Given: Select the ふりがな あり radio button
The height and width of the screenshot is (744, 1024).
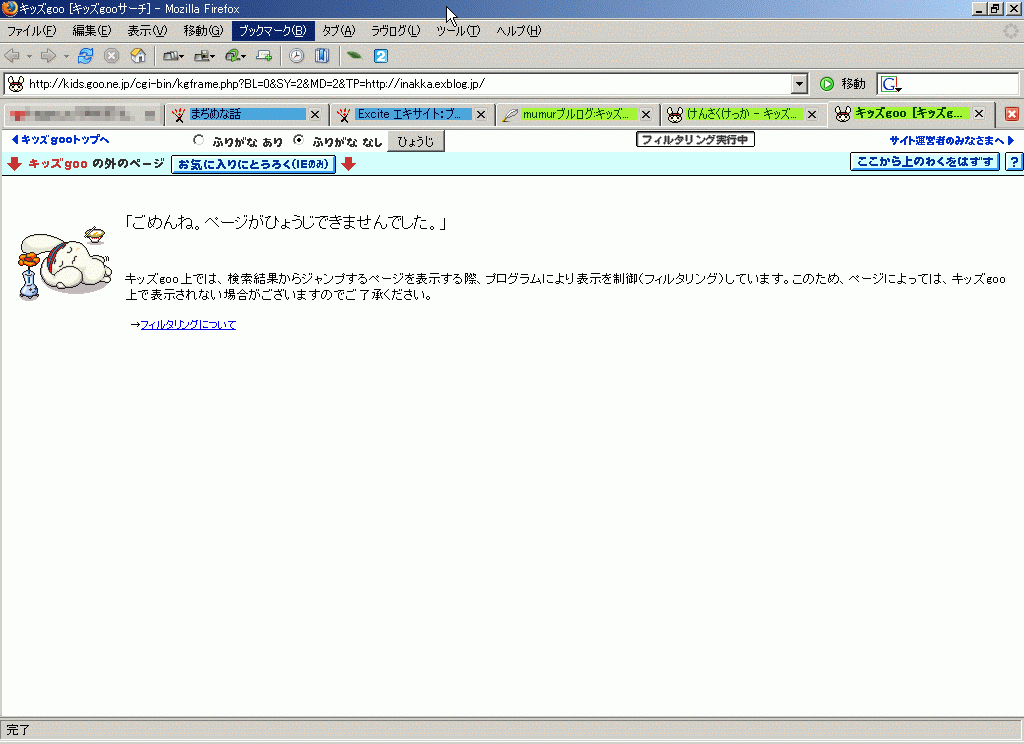Looking at the screenshot, I should [x=199, y=140].
